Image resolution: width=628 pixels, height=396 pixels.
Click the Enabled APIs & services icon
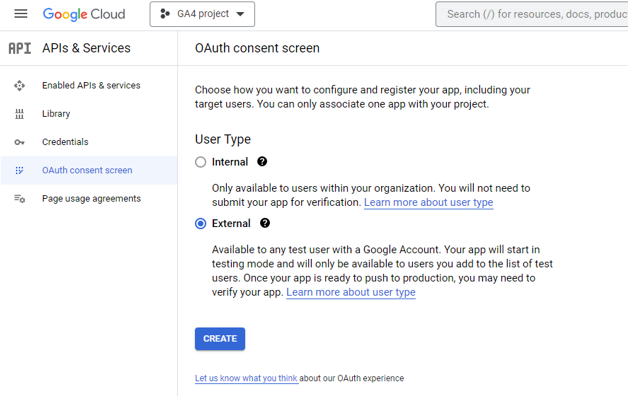pyautogui.click(x=19, y=86)
